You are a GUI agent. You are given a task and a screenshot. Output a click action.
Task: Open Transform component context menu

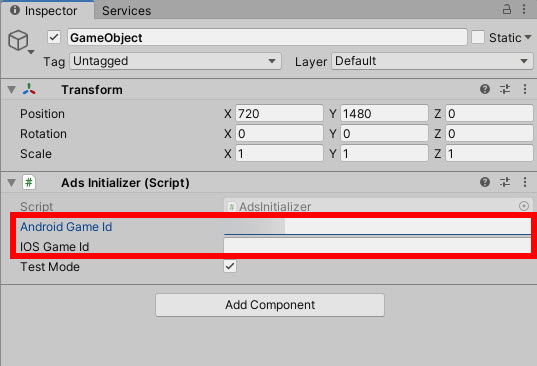525,89
